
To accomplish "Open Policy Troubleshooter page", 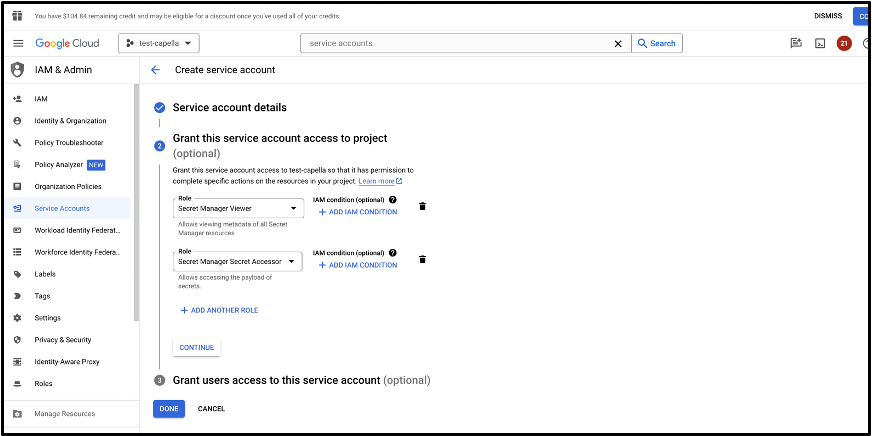I will (x=69, y=143).
